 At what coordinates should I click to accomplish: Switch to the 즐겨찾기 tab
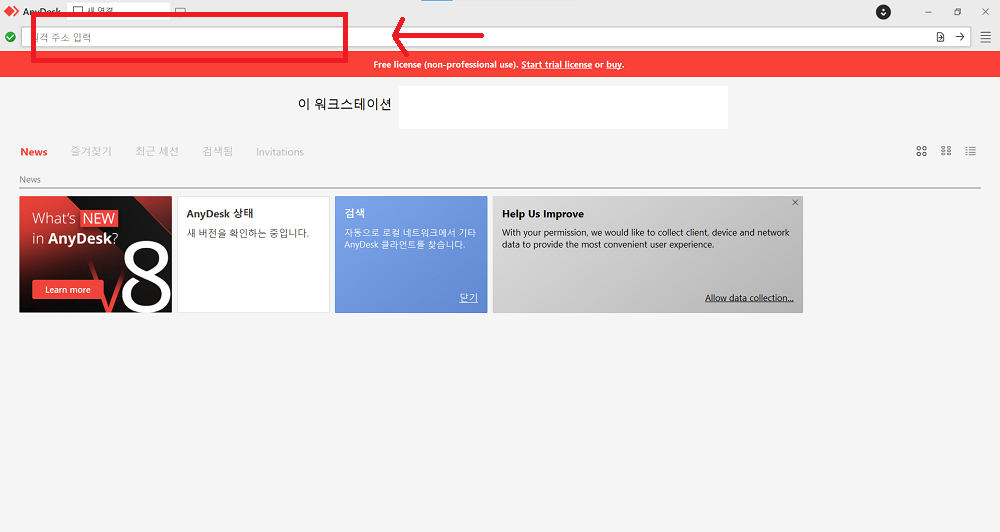[x=91, y=151]
